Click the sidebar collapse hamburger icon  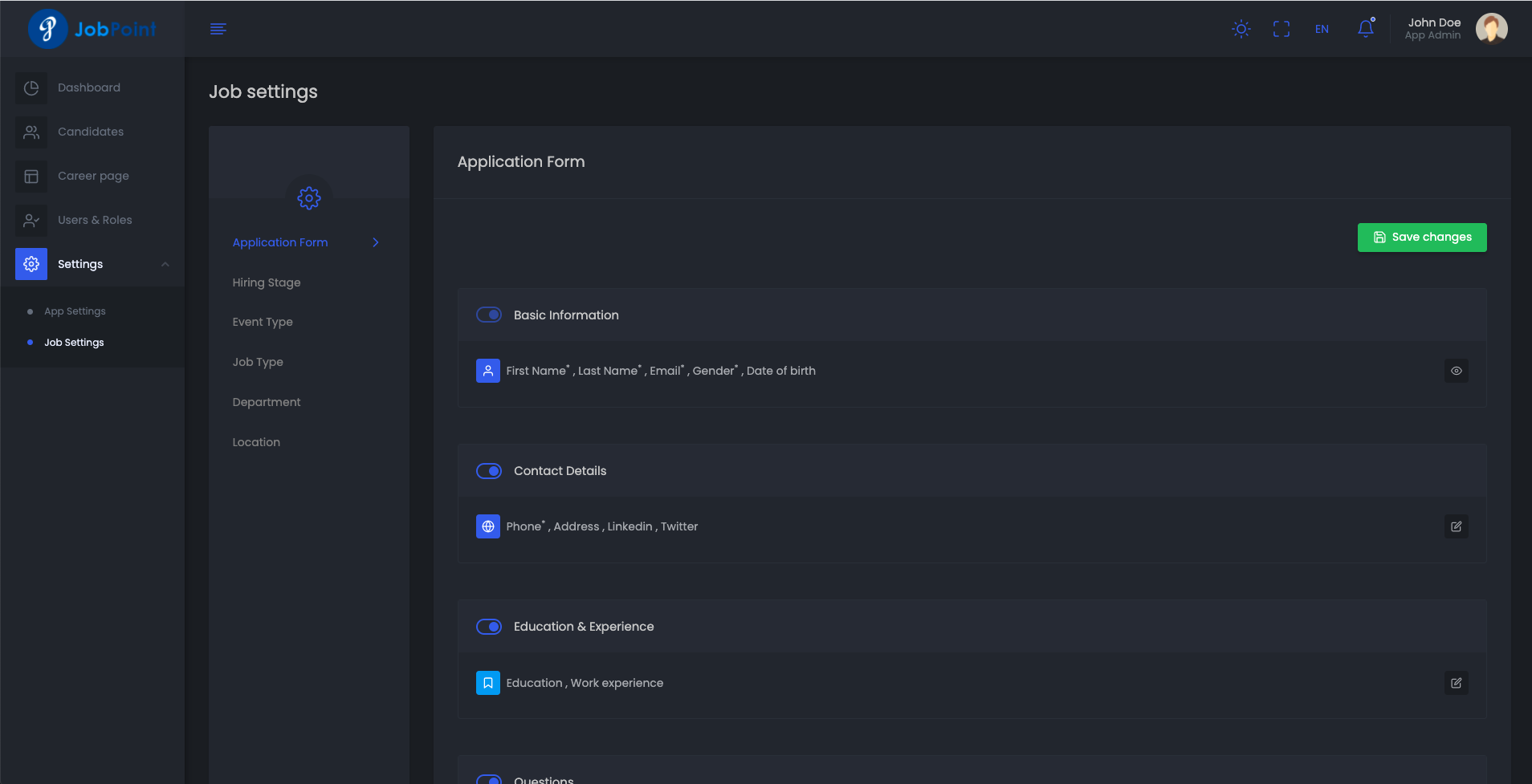pos(218,29)
